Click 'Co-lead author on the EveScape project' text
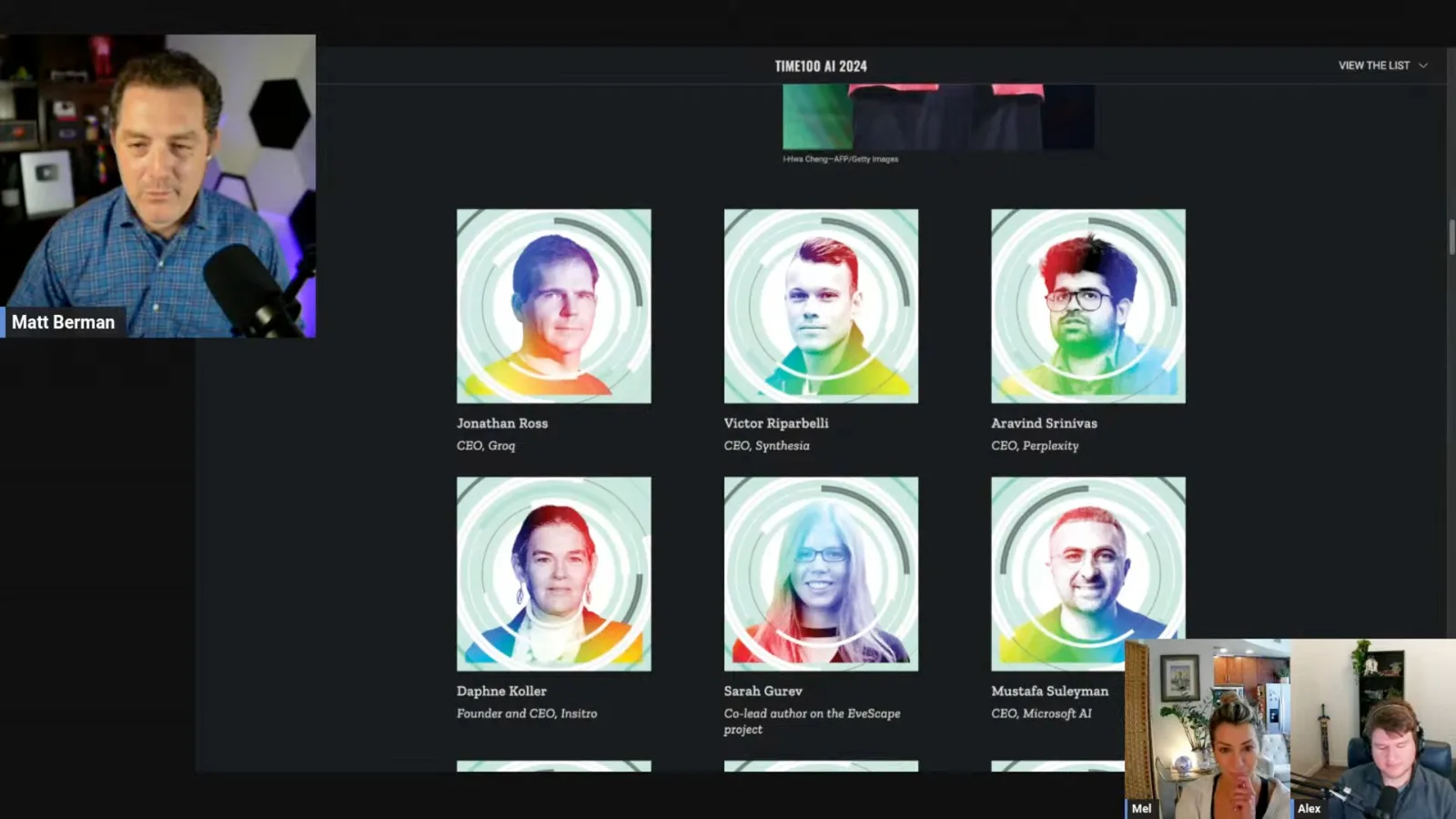The width and height of the screenshot is (1456, 819). pos(812,722)
